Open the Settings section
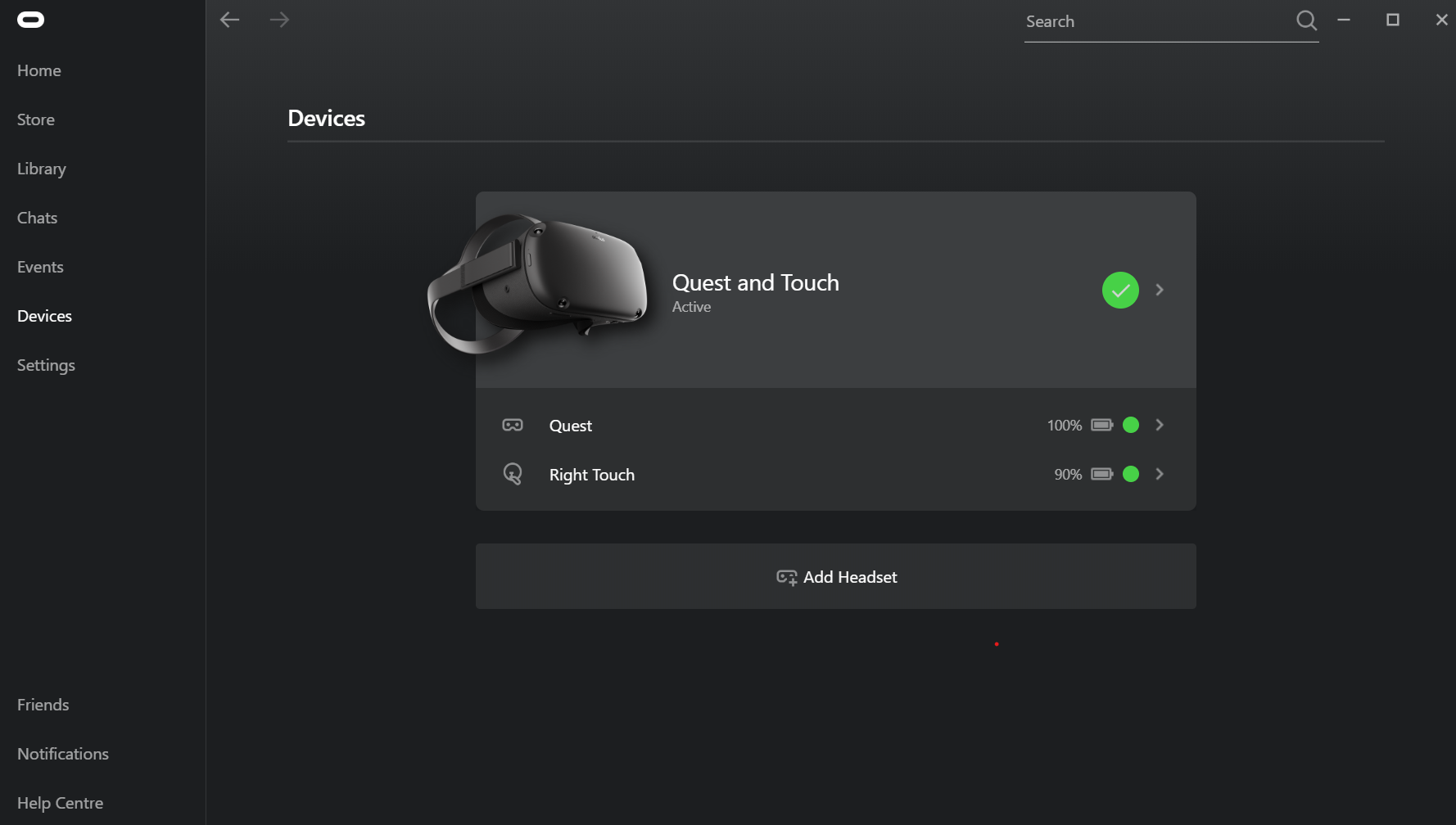This screenshot has width=1456, height=825. click(x=46, y=365)
